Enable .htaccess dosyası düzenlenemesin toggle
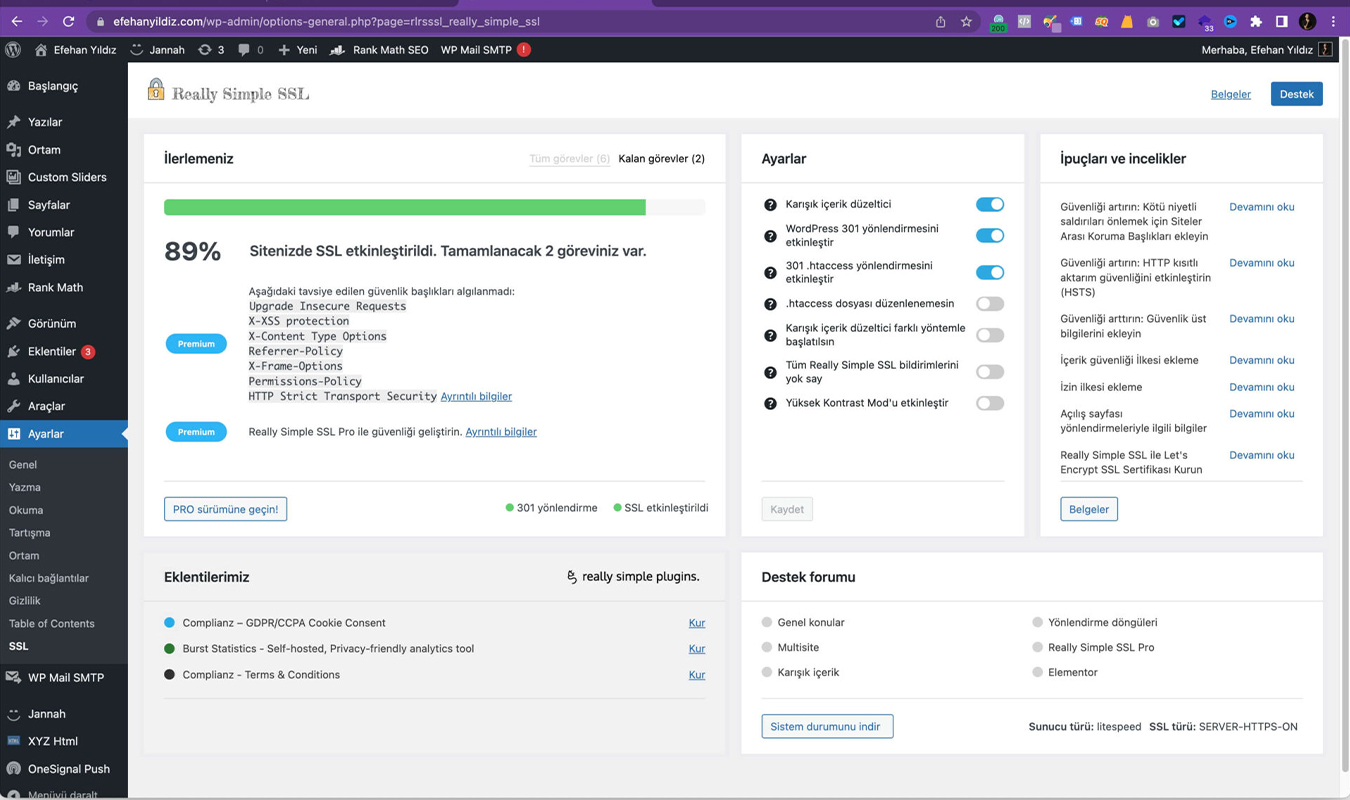The height and width of the screenshot is (800, 1350). 990,303
